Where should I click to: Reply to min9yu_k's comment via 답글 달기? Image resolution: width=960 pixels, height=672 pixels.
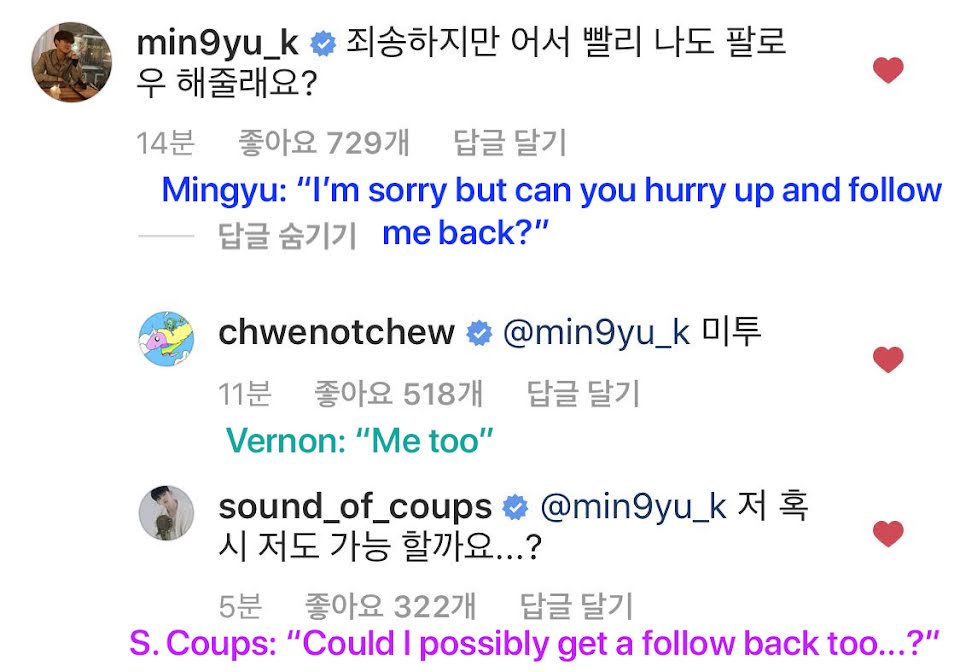pyautogui.click(x=509, y=143)
